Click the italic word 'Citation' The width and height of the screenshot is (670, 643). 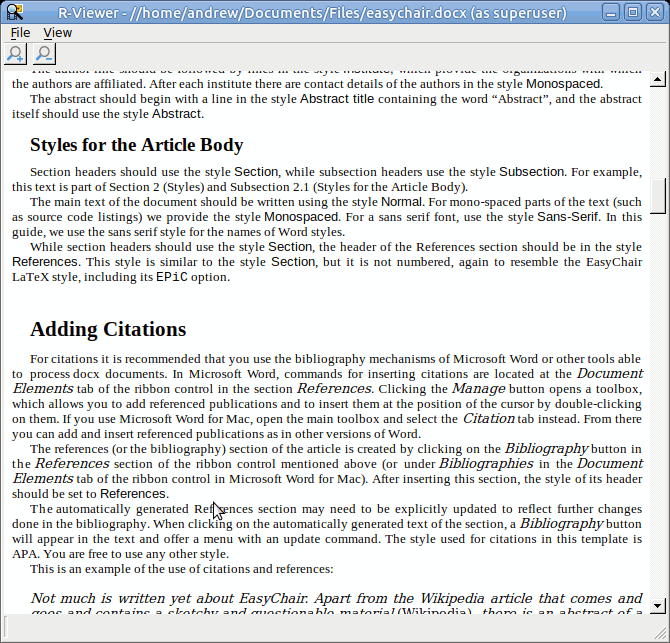(489, 418)
